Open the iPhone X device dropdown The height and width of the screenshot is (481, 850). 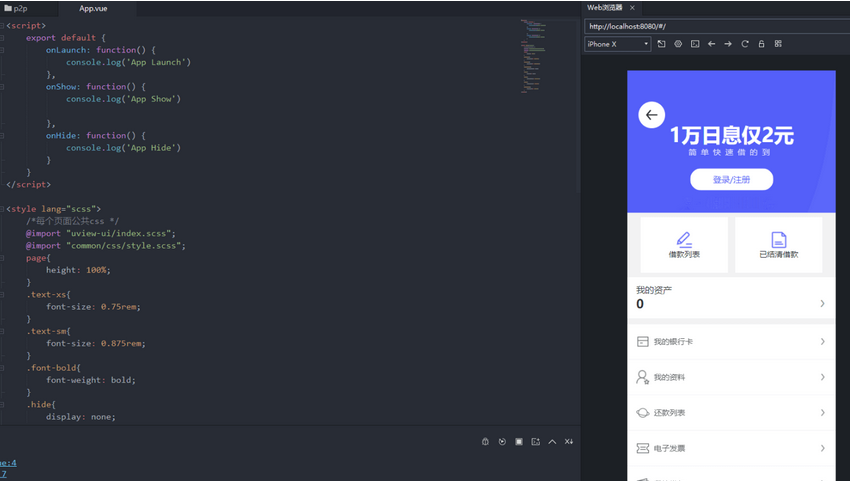click(617, 44)
